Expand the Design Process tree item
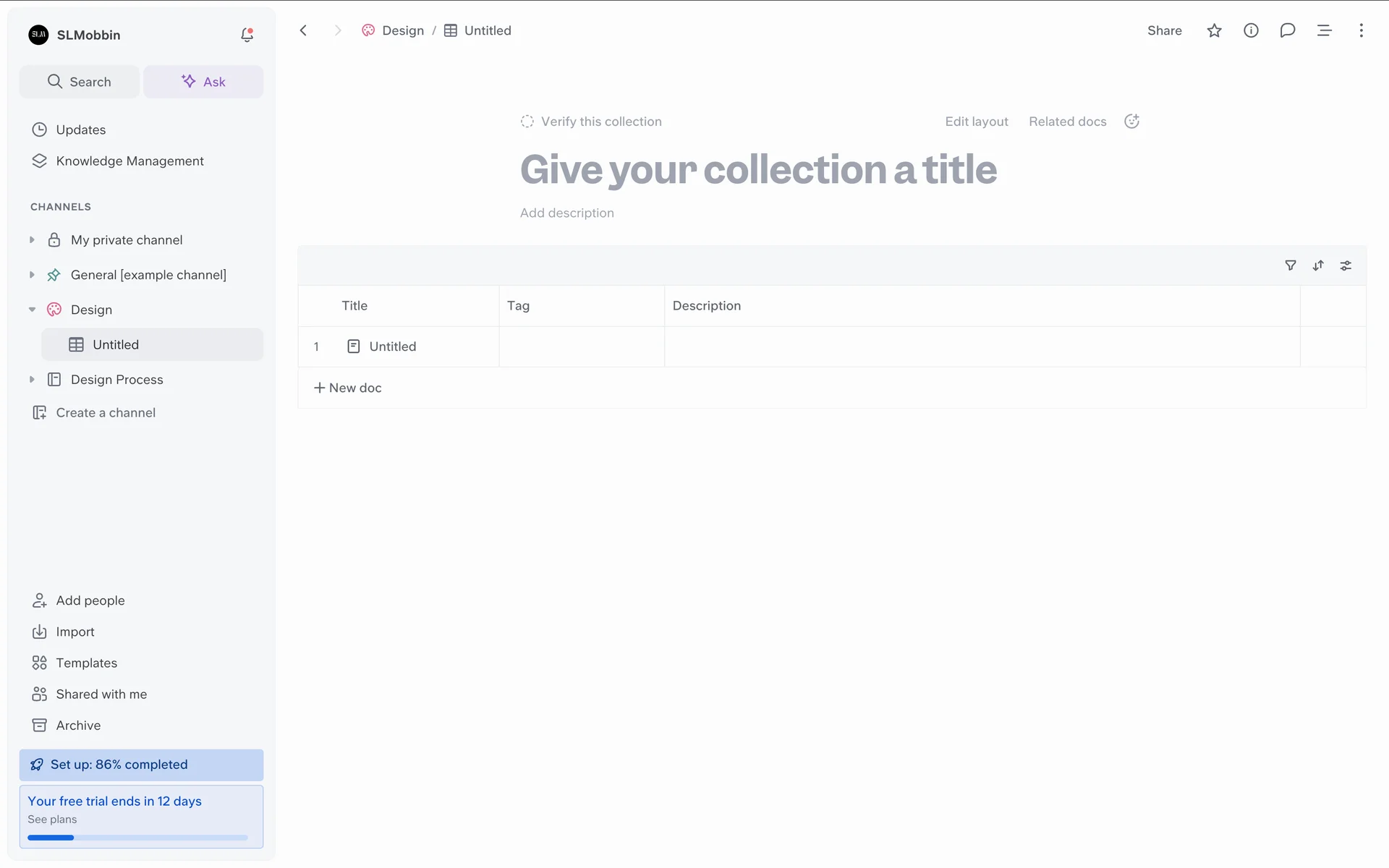The height and width of the screenshot is (868, 1389). [x=32, y=380]
